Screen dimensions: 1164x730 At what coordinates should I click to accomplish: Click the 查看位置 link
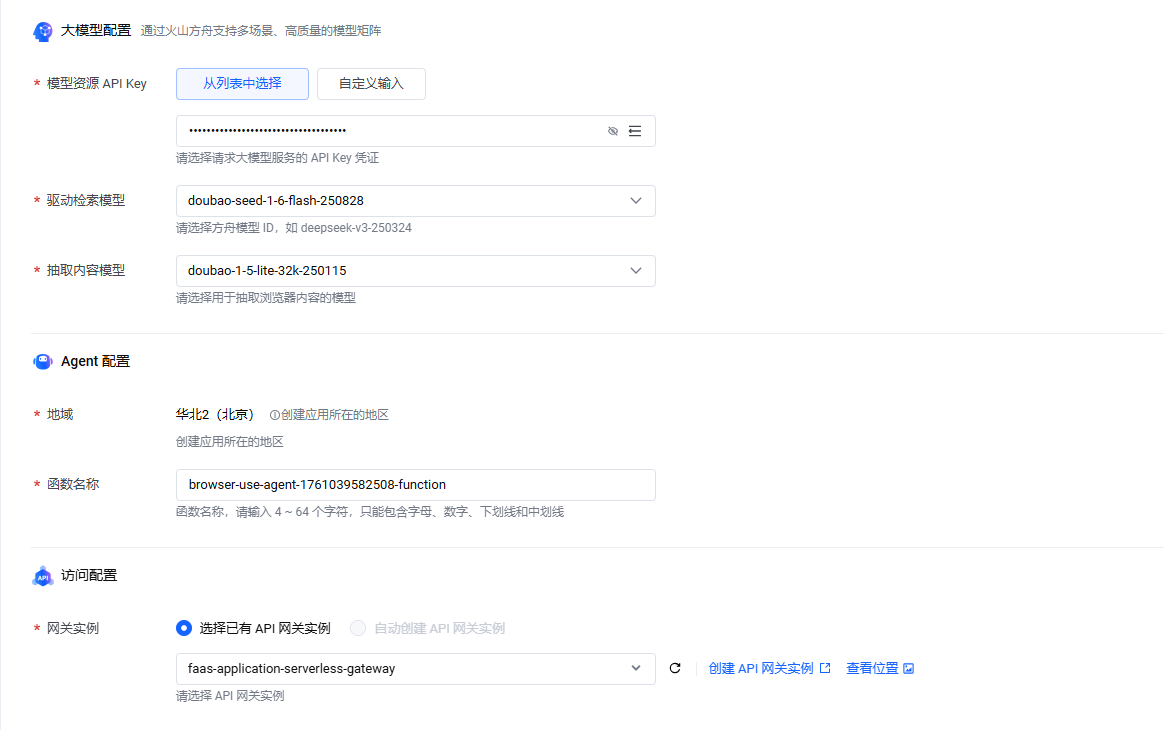pos(872,668)
